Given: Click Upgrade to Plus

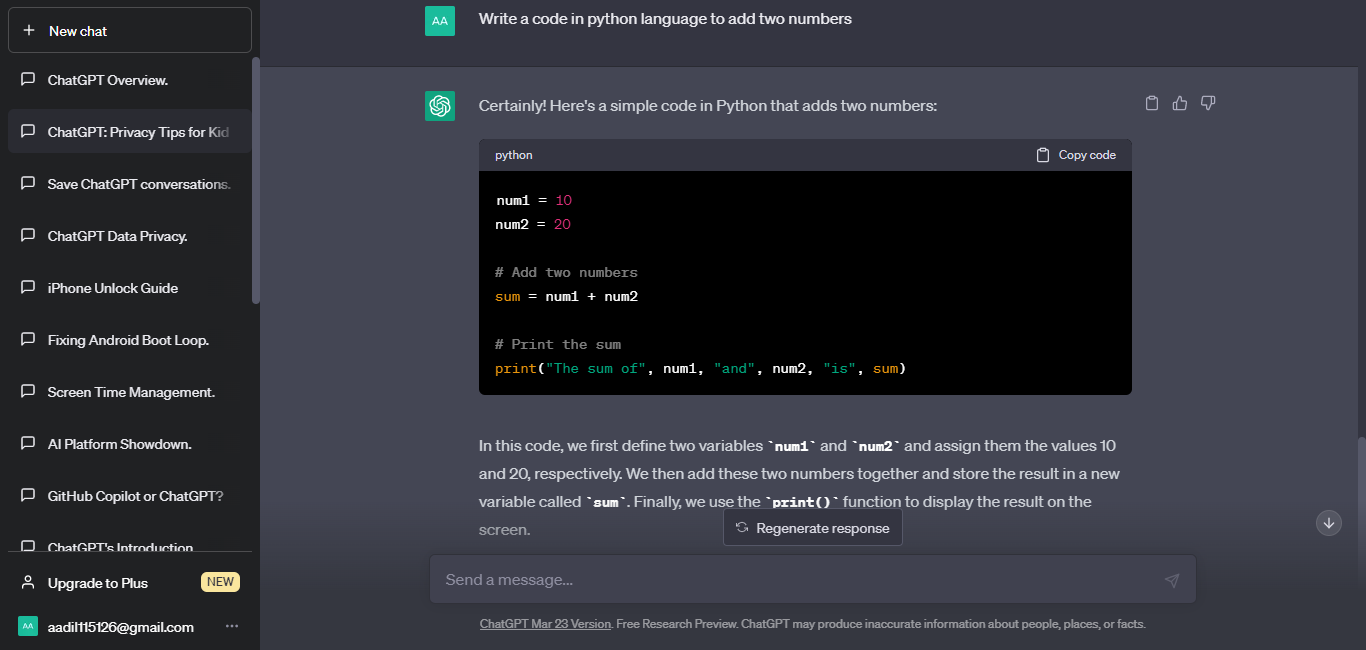Looking at the screenshot, I should tap(98, 583).
